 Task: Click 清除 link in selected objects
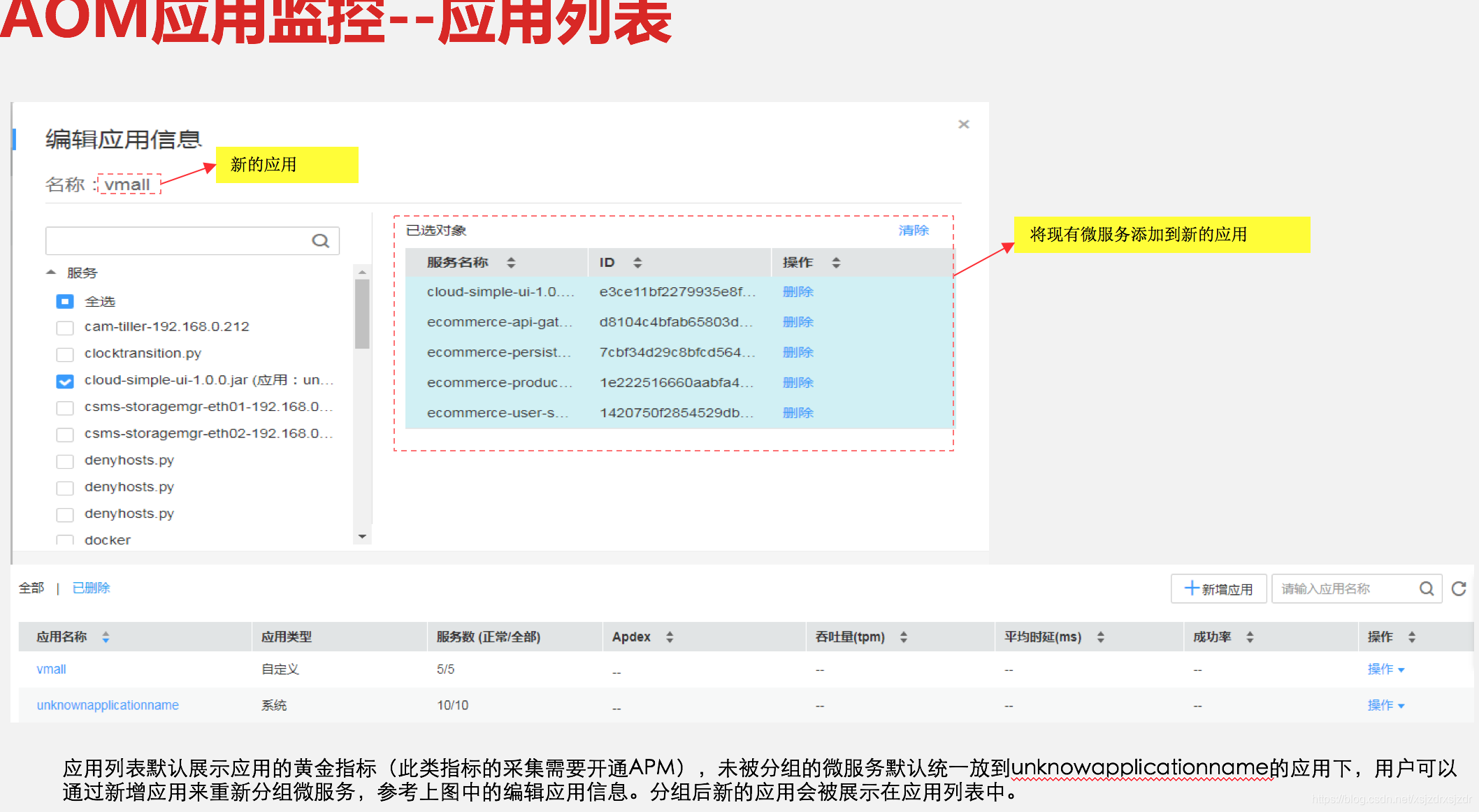point(913,231)
